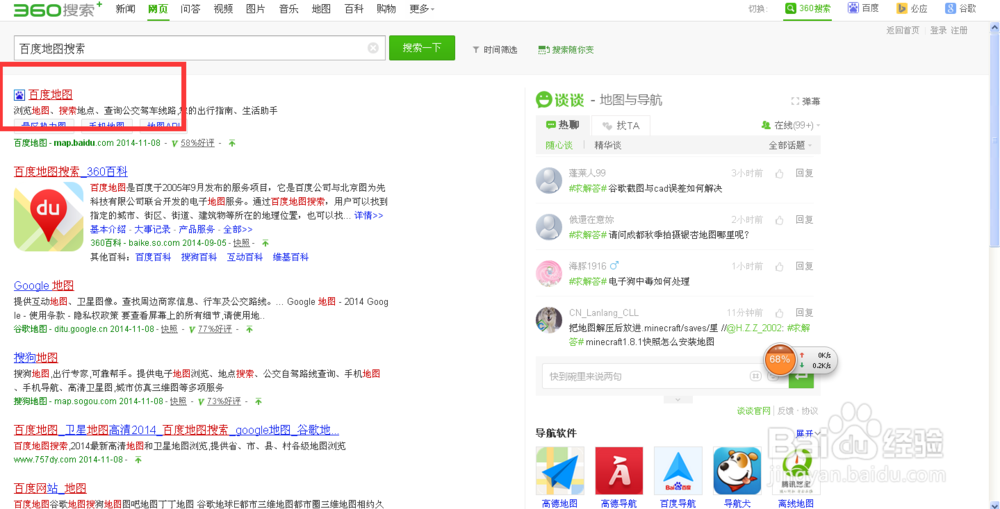Screen dimensions: 1000x509
Task: Open 百度导航 app icon
Action: tap(678, 471)
